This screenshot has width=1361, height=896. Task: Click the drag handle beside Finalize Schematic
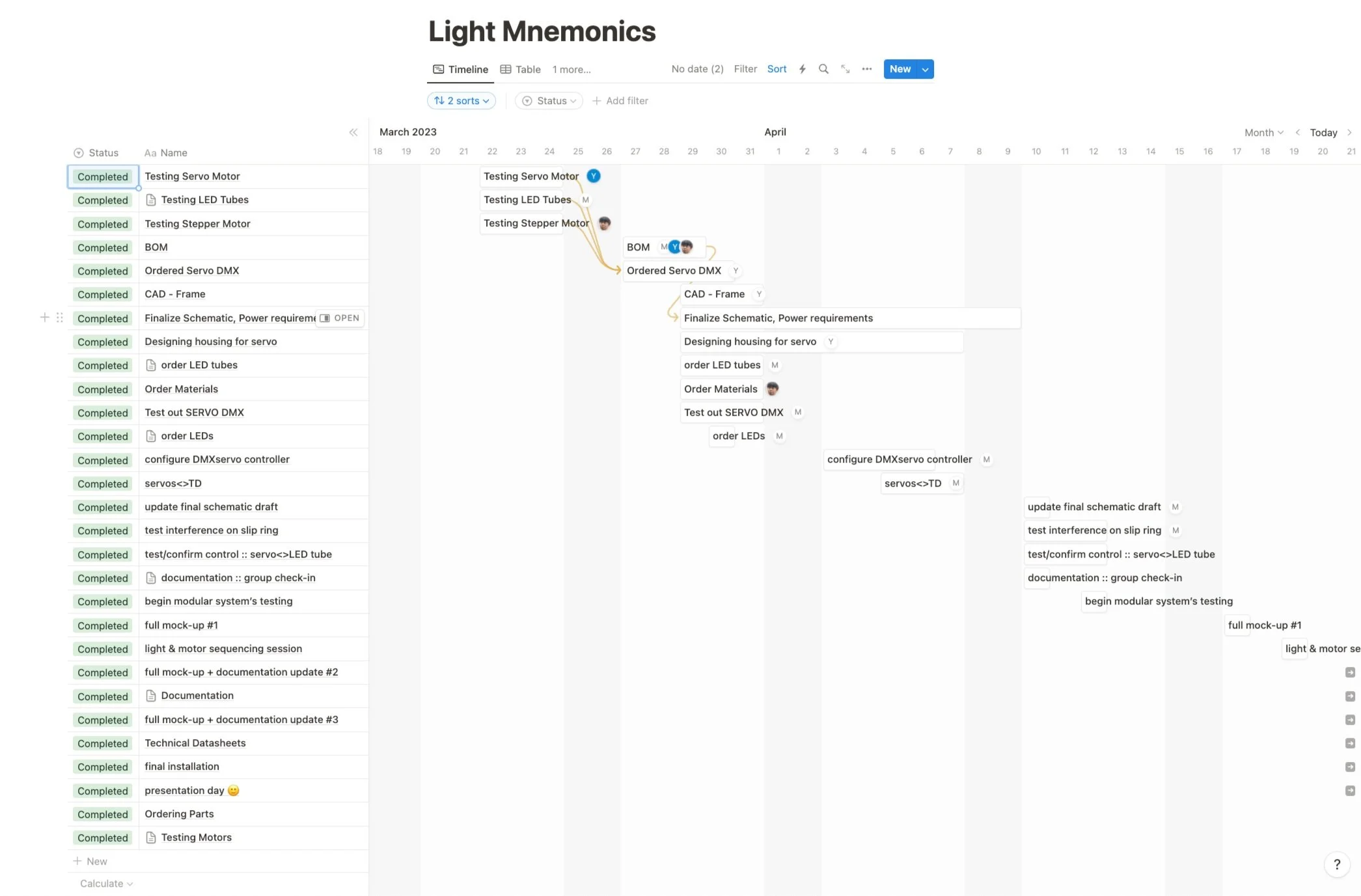(x=59, y=318)
